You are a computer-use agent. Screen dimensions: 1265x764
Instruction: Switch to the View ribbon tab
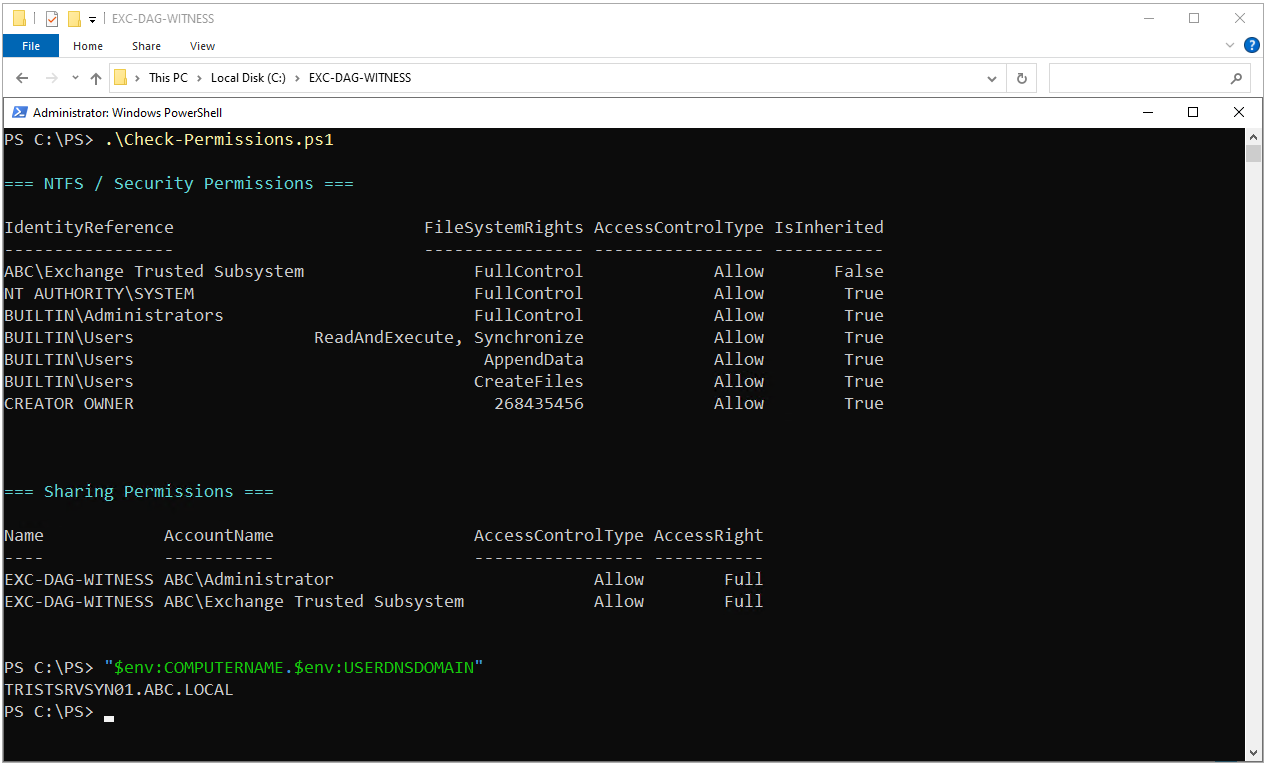pyautogui.click(x=203, y=46)
